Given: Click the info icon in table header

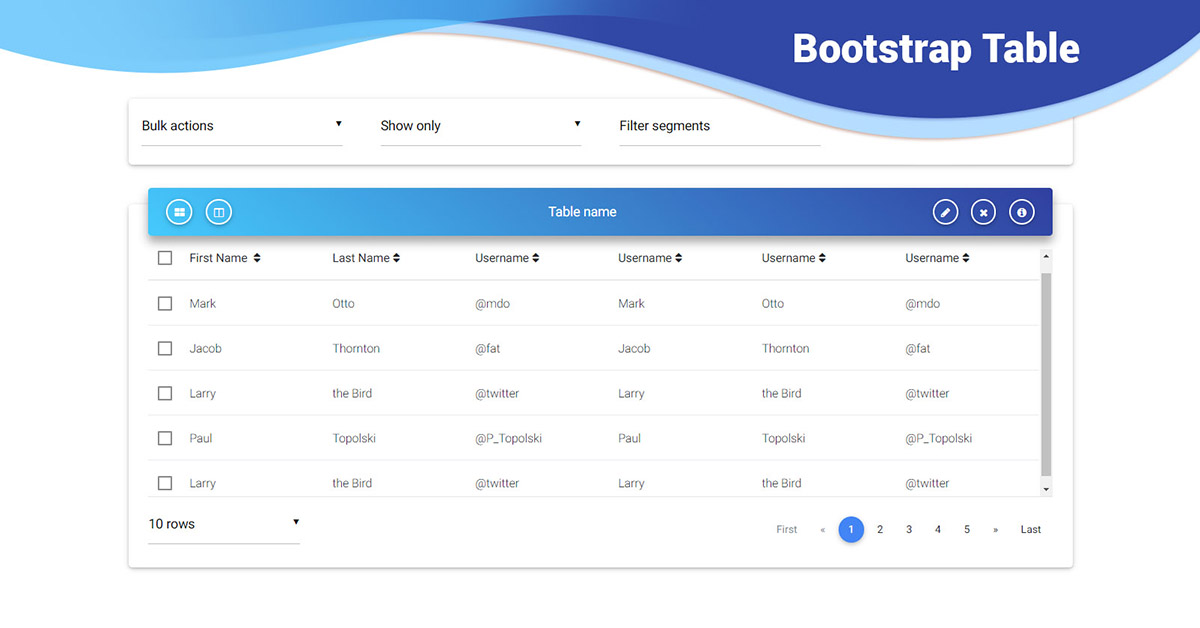Looking at the screenshot, I should coord(1021,211).
